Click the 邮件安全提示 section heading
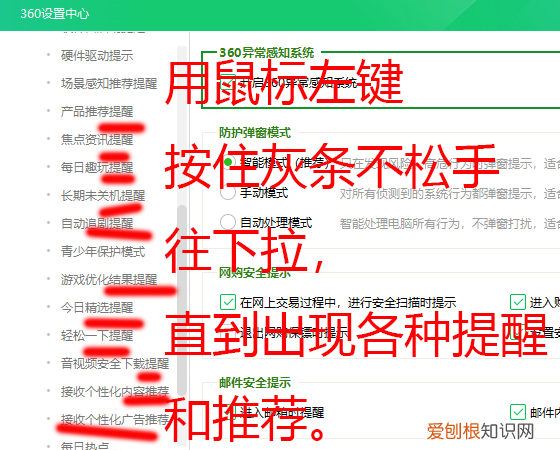 tap(255, 382)
